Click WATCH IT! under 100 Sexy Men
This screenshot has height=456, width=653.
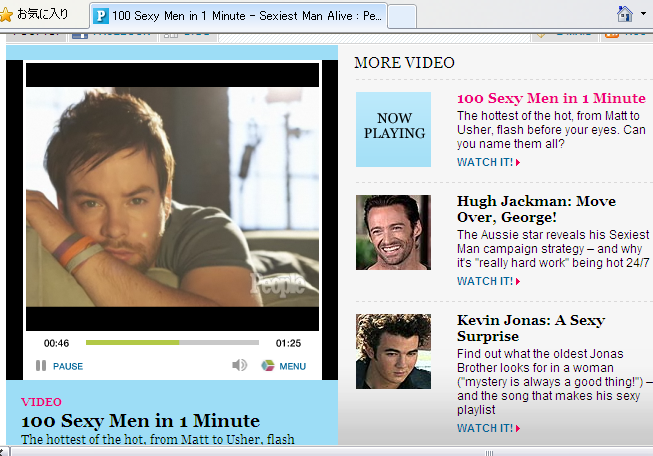point(489,162)
